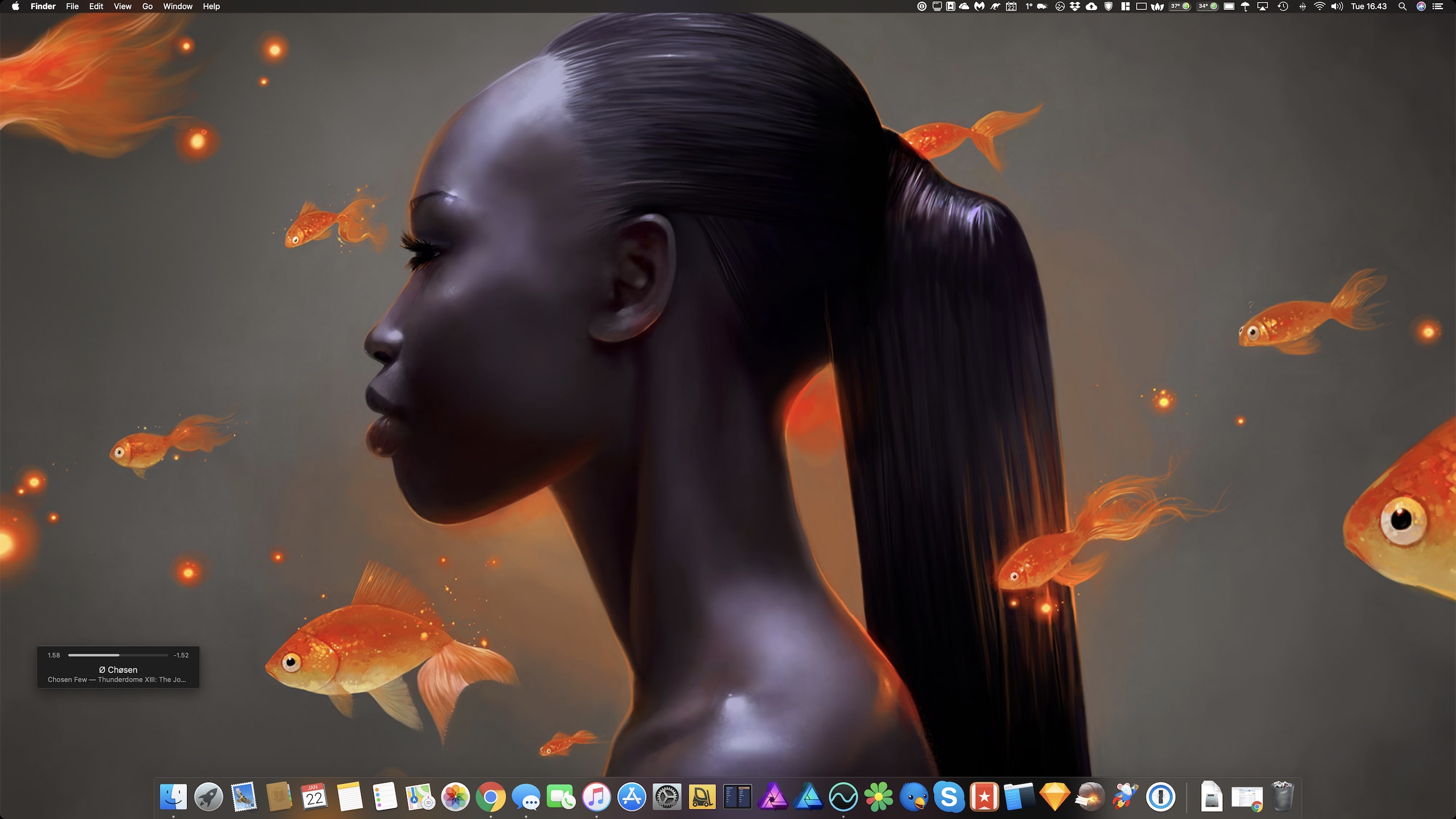Open Notification Center list icon

(1438, 6)
